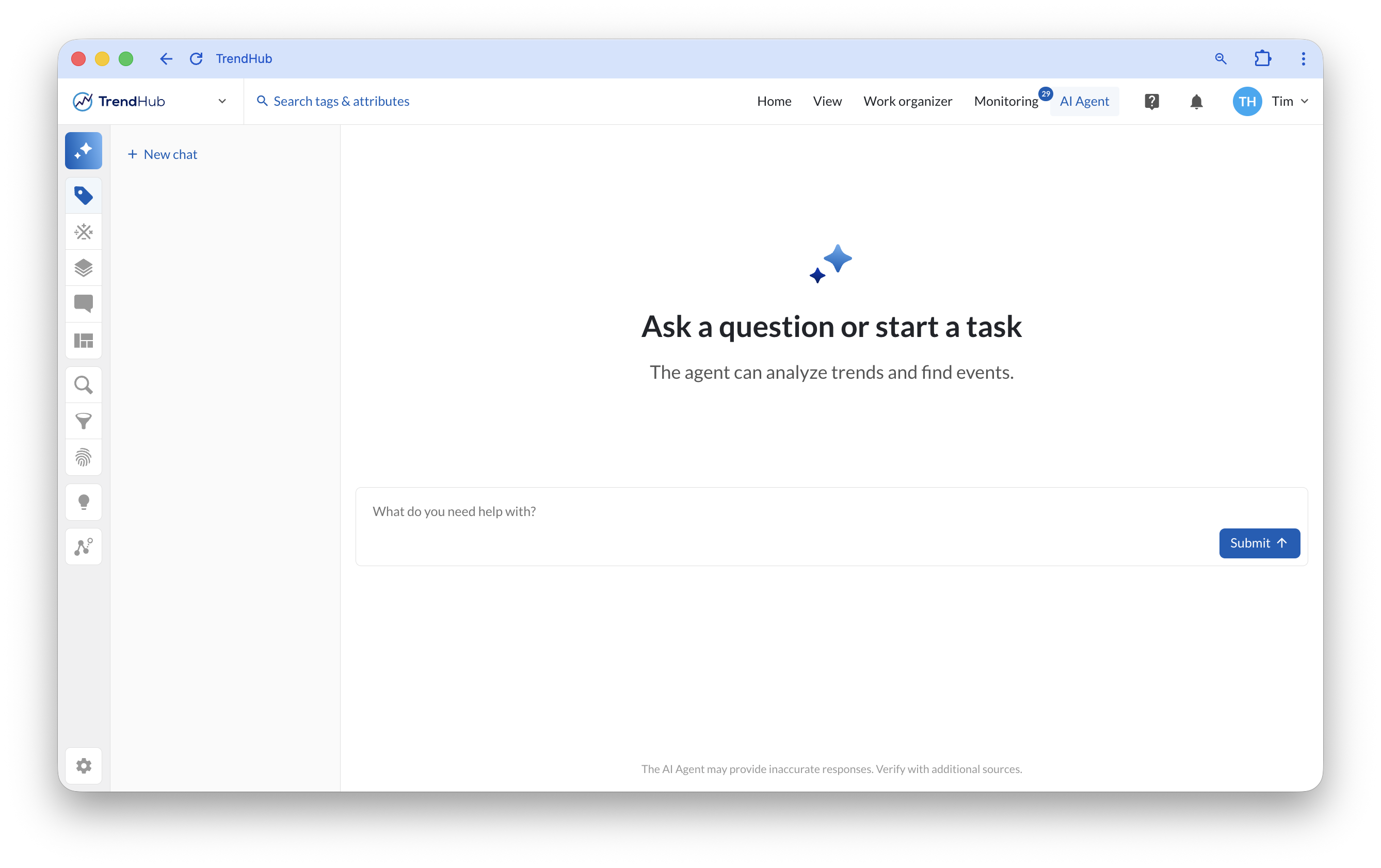Open the dashboard tiles icon in sidebar

coord(83,341)
